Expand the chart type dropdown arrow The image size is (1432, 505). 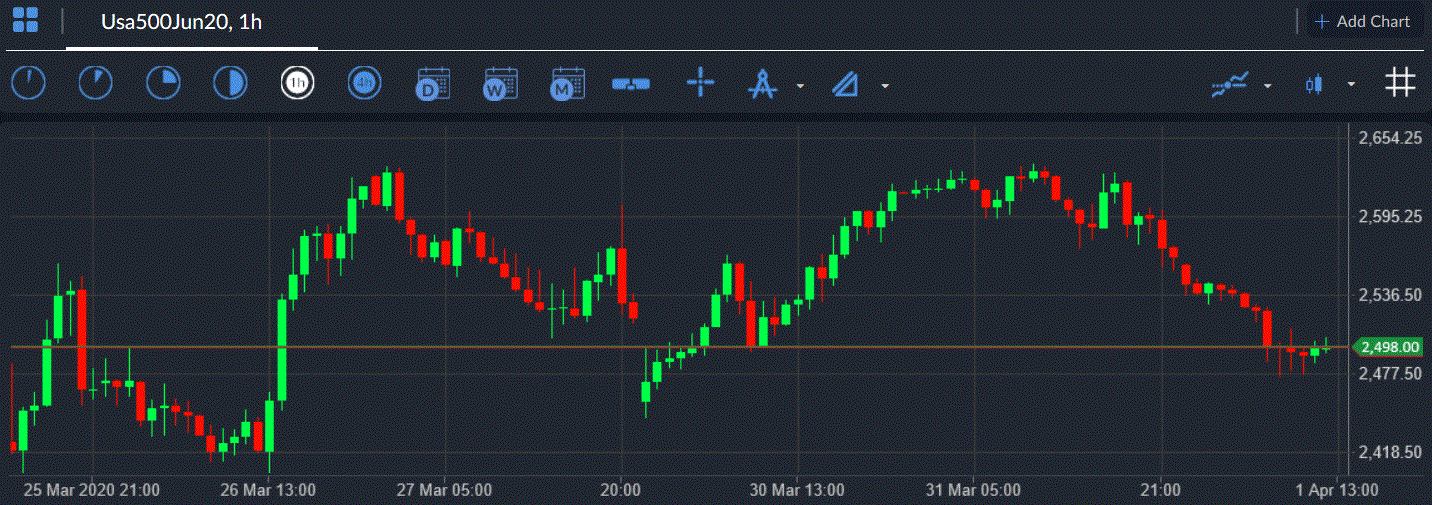click(x=1352, y=85)
